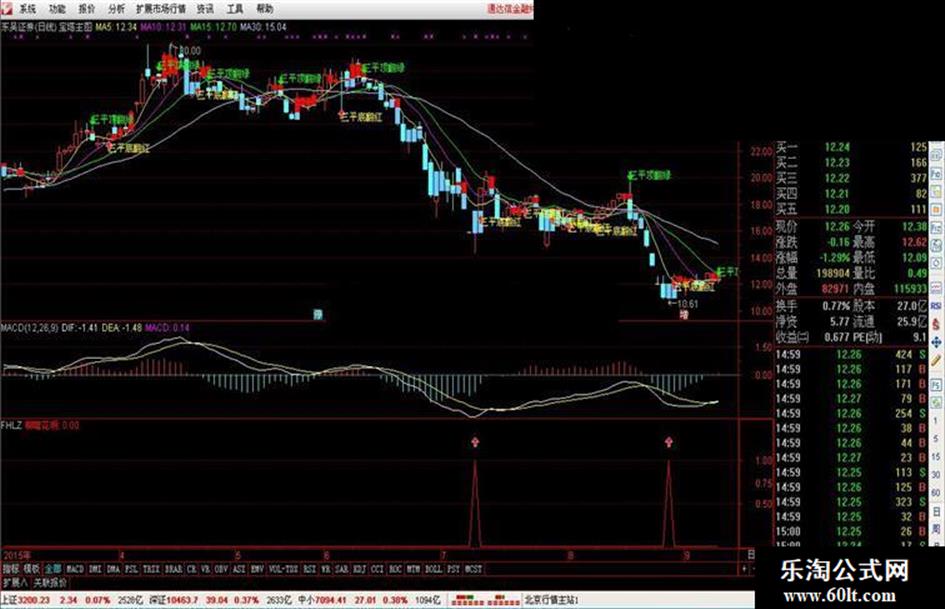Click the 扩展∧ button
Viewport: 945px width, 609px height.
14,583
